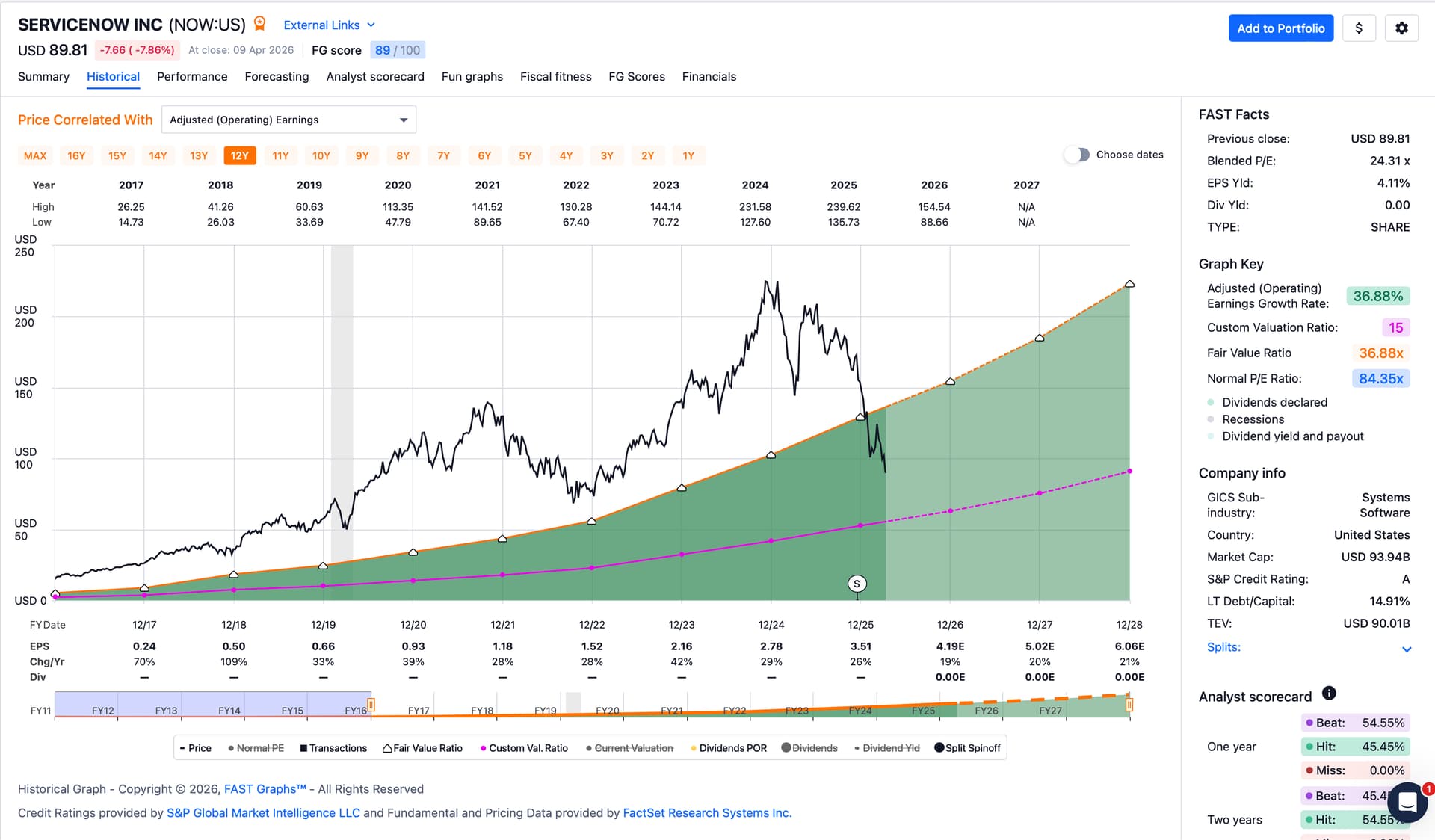Open the chat support bubble icon
Screen dimensions: 1435x840
point(1408,802)
